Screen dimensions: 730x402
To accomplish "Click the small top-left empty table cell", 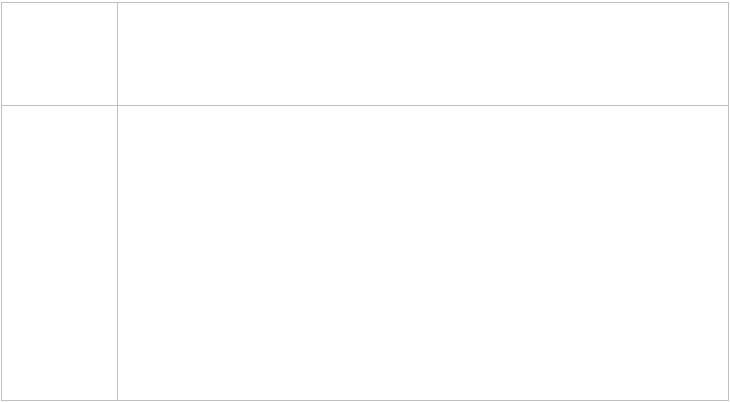I will (x=60, y=54).
